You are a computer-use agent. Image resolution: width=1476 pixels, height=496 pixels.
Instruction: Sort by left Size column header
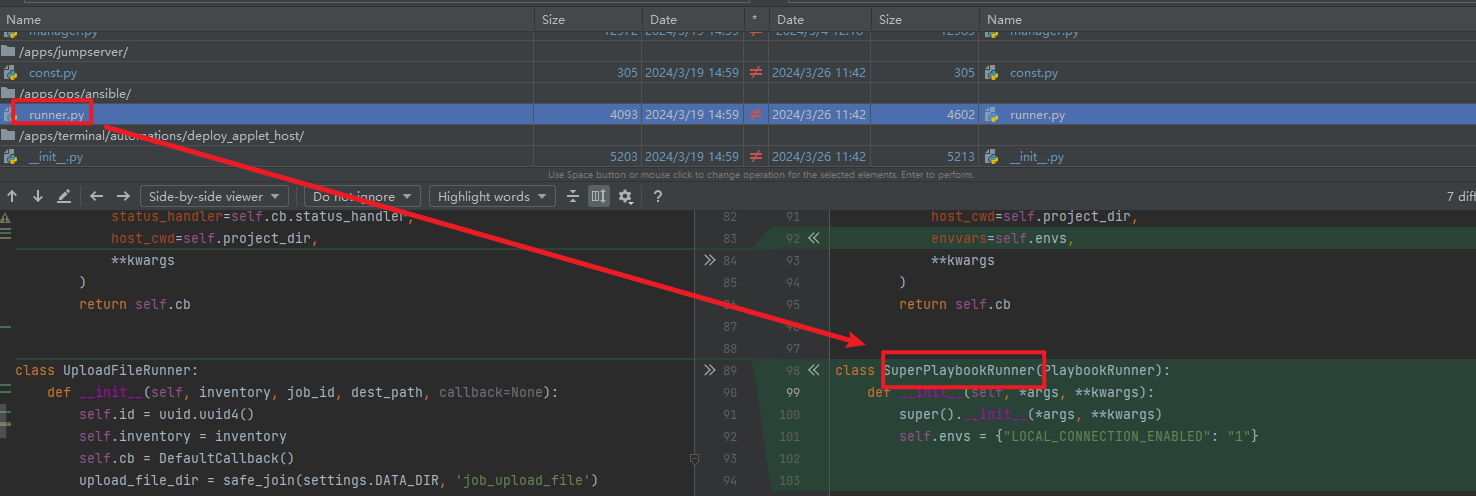[x=553, y=19]
